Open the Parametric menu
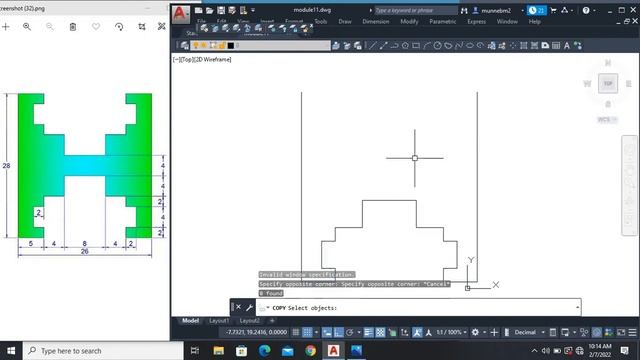Viewport: 640px width, 360px height. (442, 22)
